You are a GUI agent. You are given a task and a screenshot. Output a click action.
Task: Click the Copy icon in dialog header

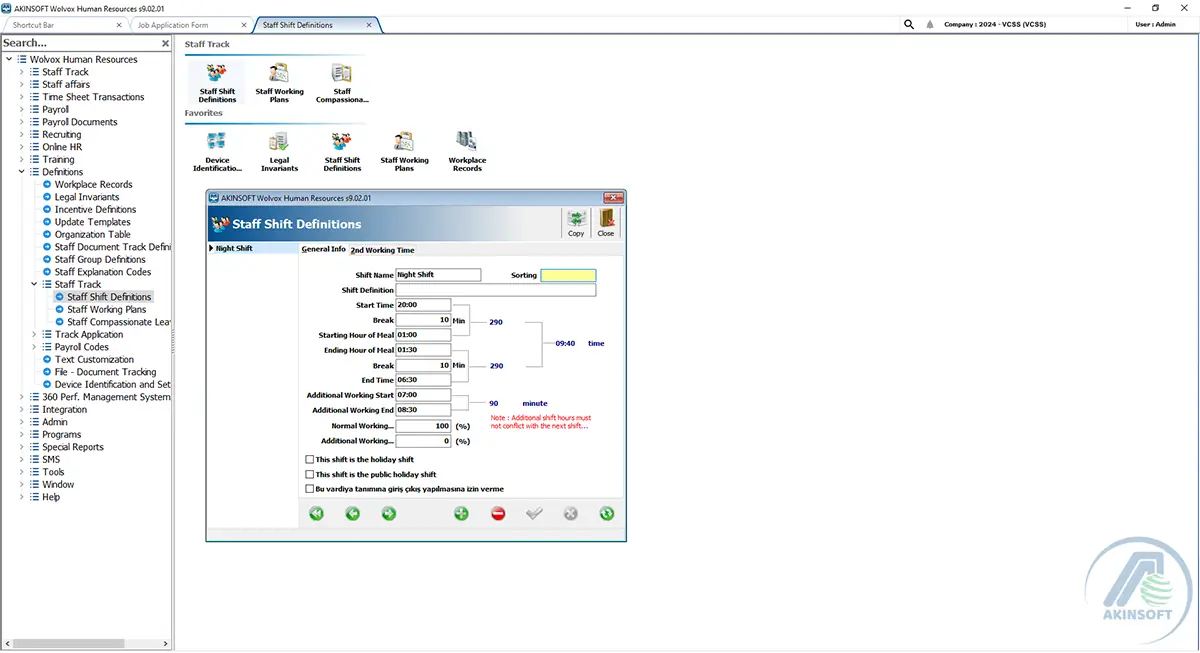click(576, 223)
